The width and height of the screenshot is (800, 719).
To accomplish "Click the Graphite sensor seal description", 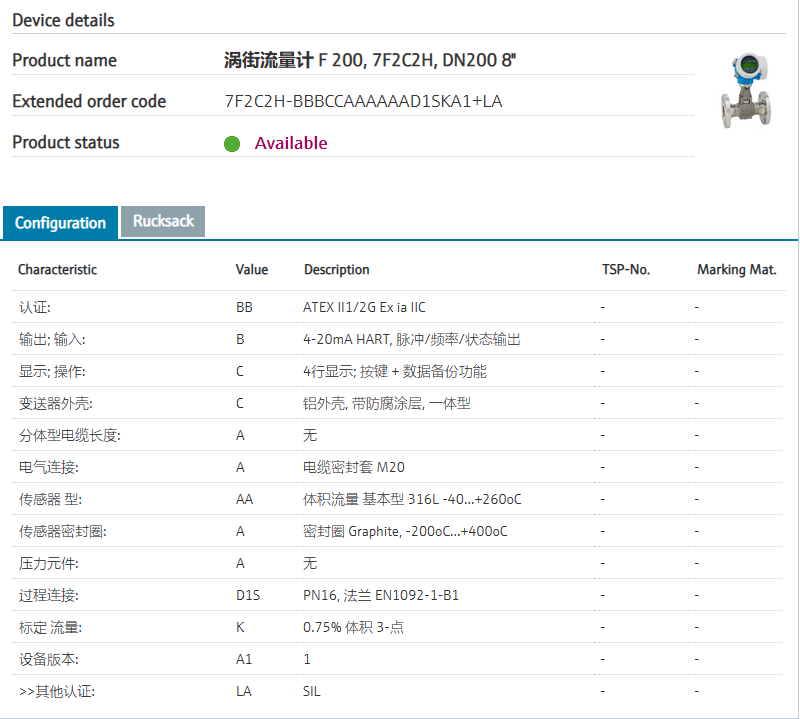I will 405,531.
